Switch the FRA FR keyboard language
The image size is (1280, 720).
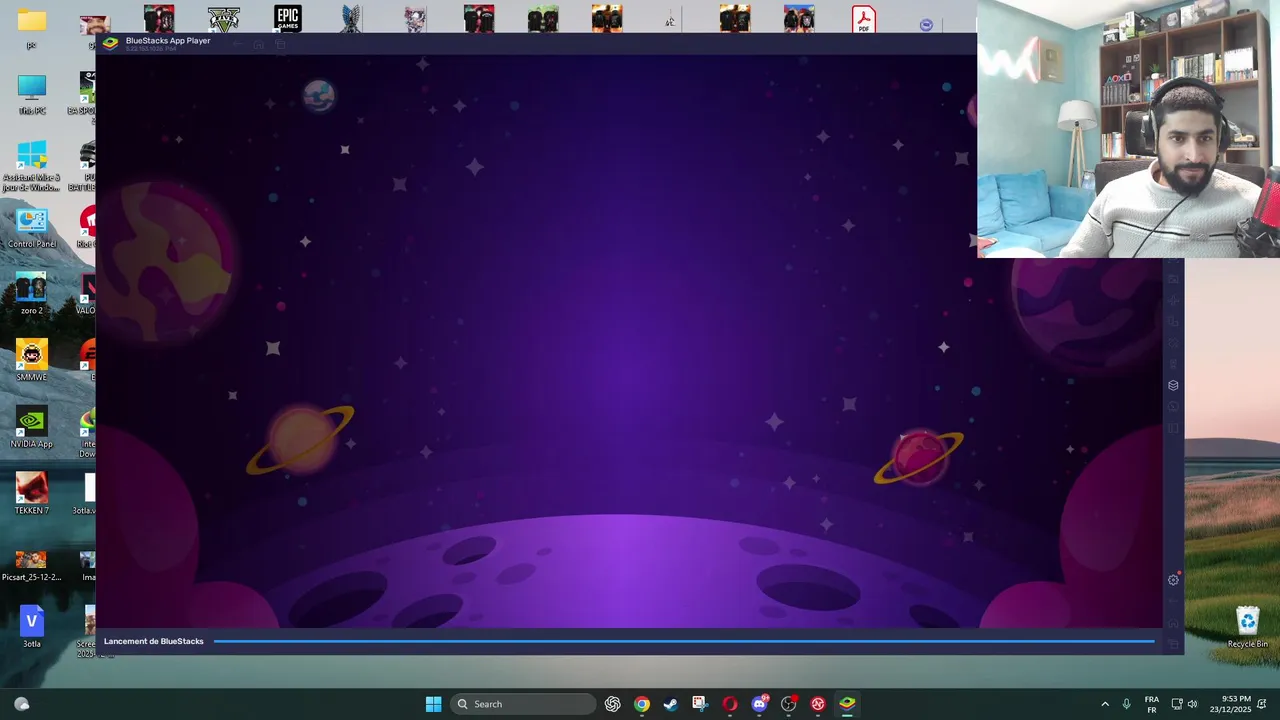1151,704
